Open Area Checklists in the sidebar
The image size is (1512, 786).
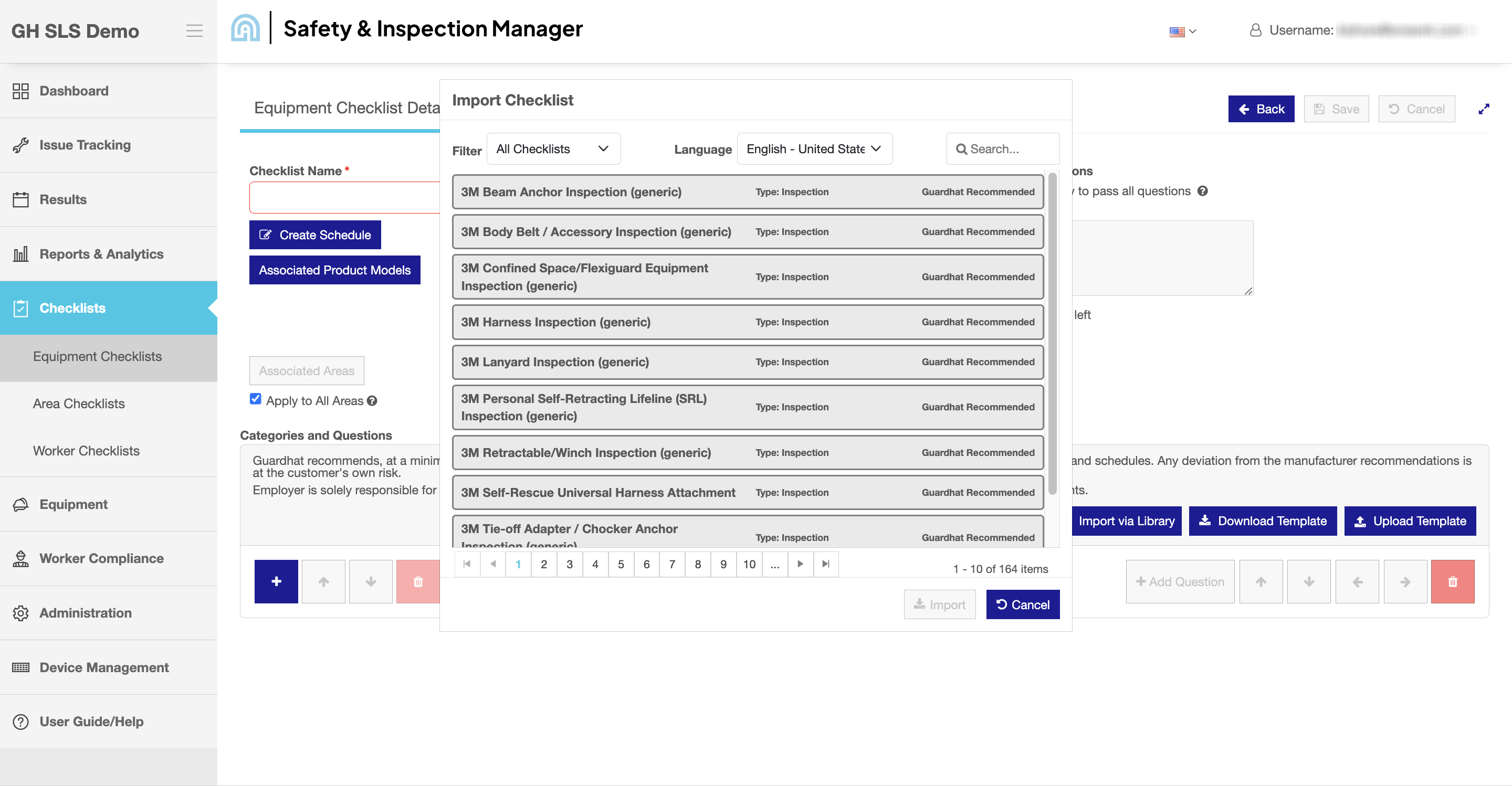point(79,403)
